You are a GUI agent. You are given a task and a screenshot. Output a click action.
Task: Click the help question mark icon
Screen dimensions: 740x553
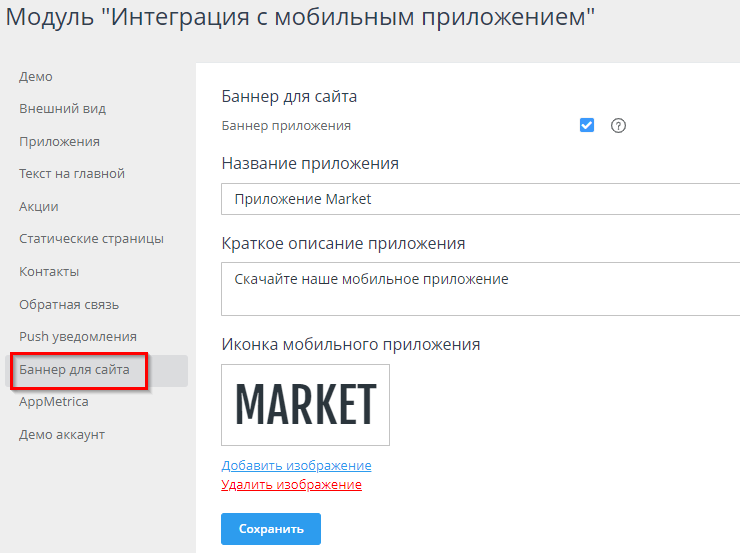click(x=618, y=126)
